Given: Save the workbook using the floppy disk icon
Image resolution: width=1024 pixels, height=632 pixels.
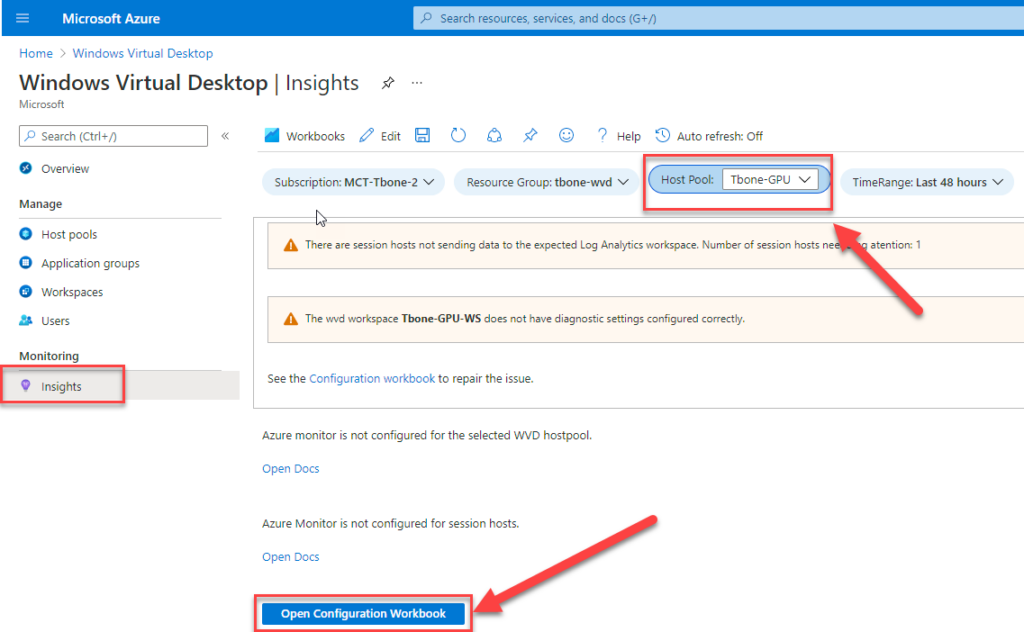Looking at the screenshot, I should coord(423,135).
